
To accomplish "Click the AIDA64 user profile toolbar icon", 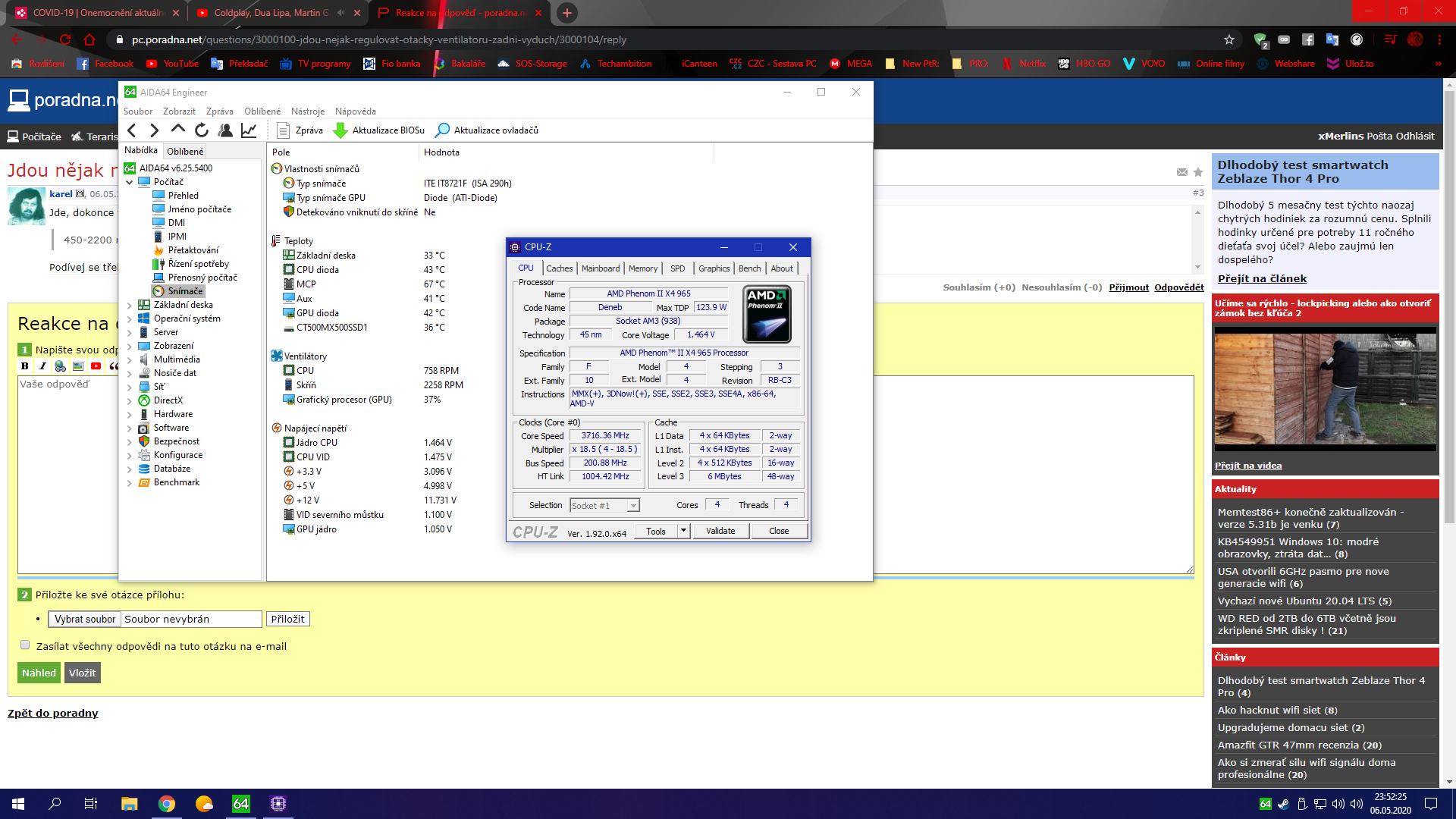I will 225,130.
